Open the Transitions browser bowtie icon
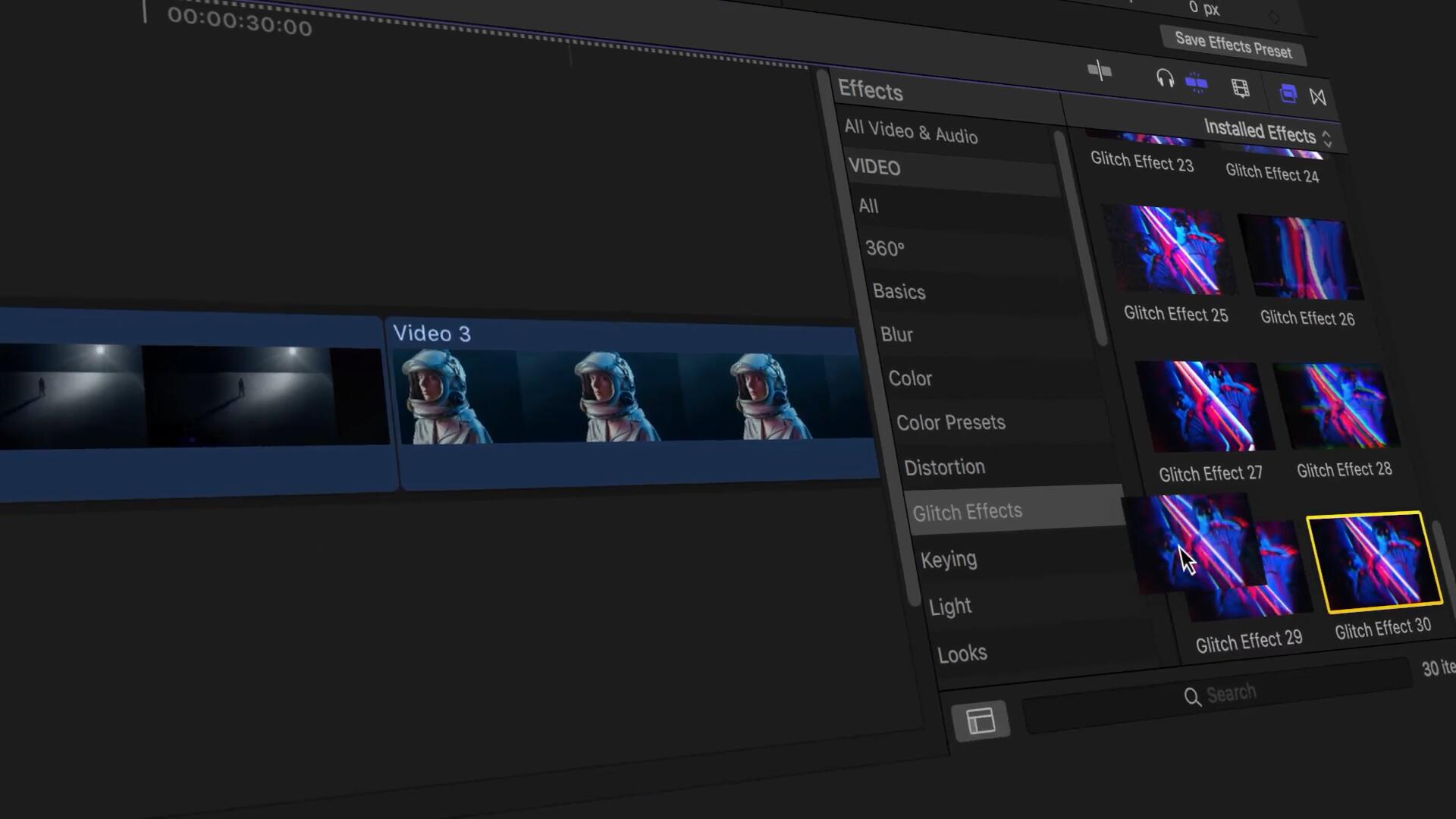The width and height of the screenshot is (1456, 819). (x=1318, y=97)
